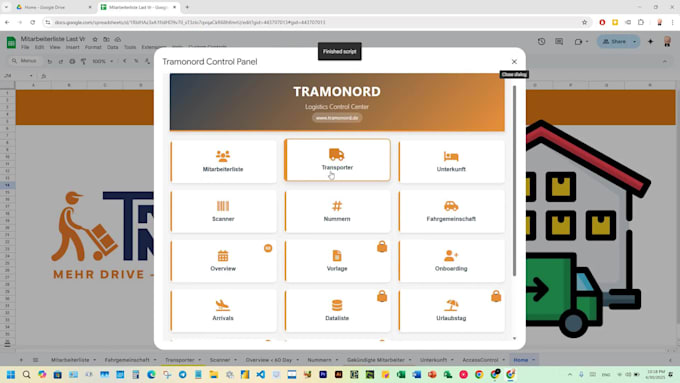This screenshot has height=383, width=680.
Task: Click the lock badge on Urlaubstag card
Action: (496, 296)
